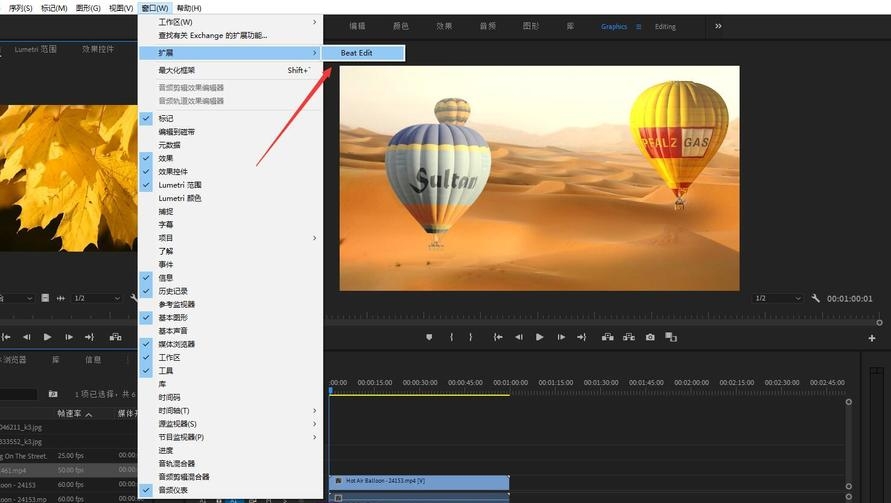Image resolution: width=891 pixels, height=503 pixels.
Task: Select Hot Air Balloon clip in timeline
Action: click(419, 481)
